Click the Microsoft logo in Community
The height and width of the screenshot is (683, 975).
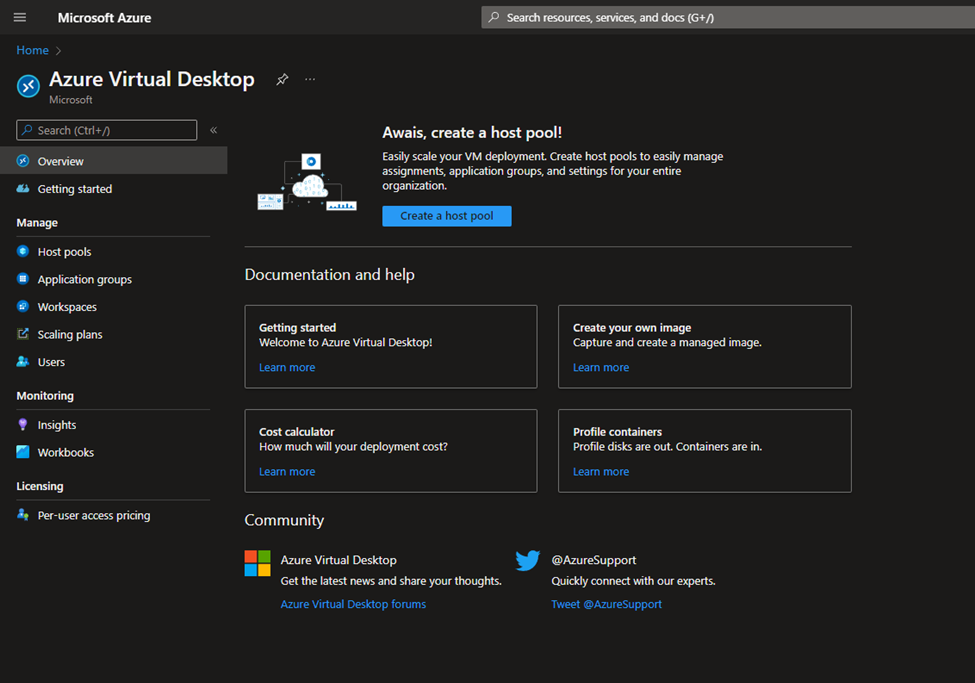click(x=257, y=563)
